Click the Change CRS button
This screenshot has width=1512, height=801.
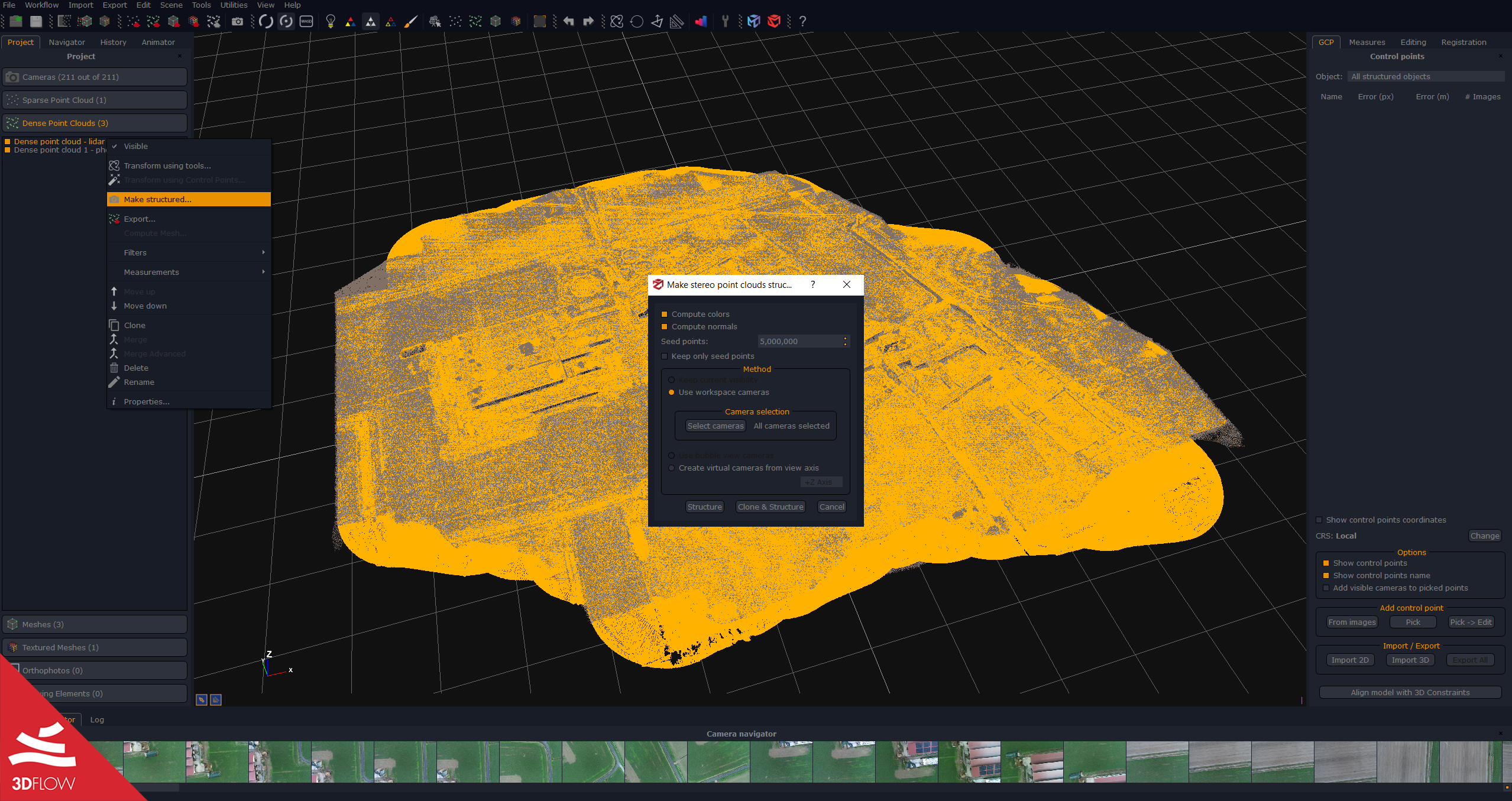(x=1484, y=536)
